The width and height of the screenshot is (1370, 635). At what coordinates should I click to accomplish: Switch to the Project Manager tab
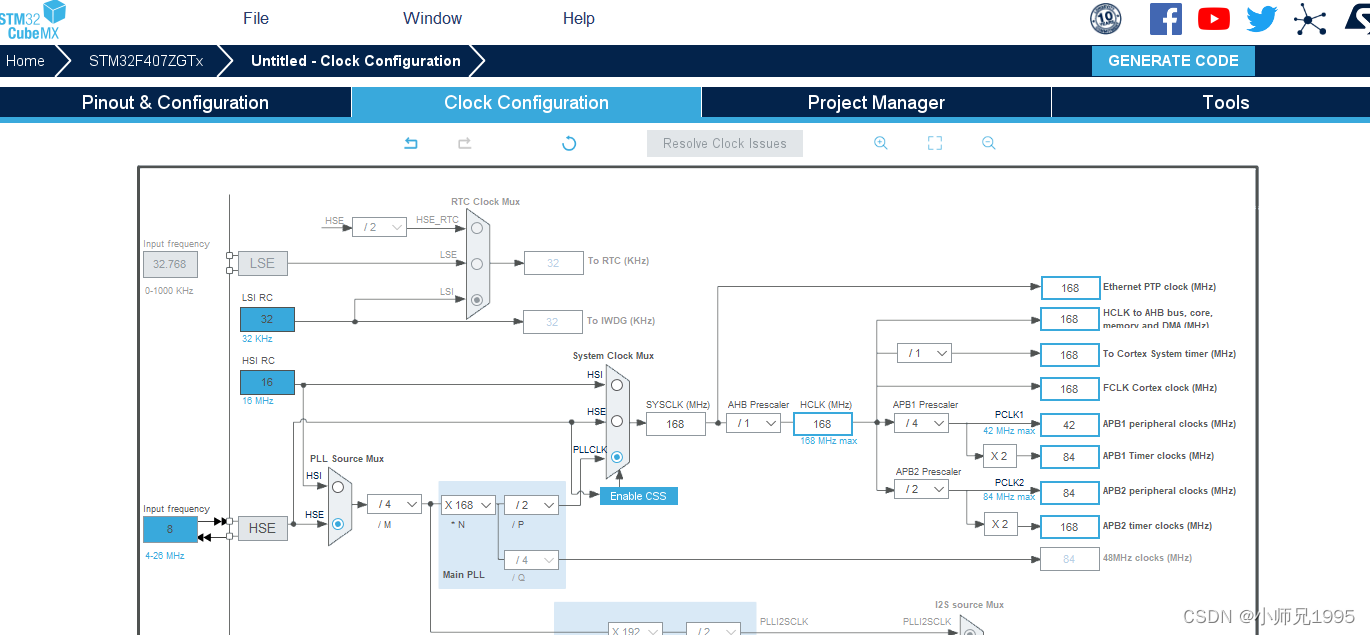[x=875, y=102]
